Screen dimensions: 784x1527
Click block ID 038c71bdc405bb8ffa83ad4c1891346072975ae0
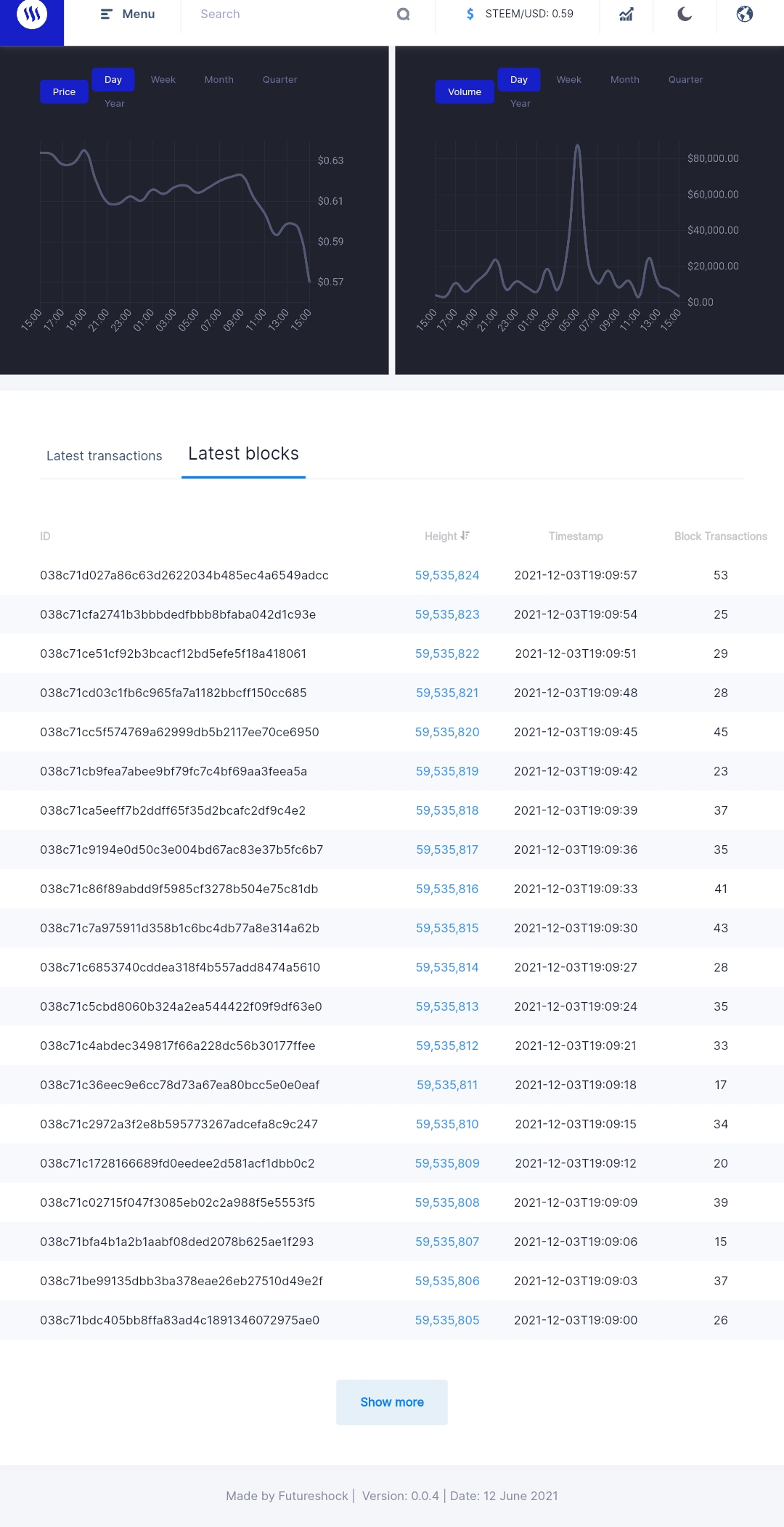[180, 1320]
